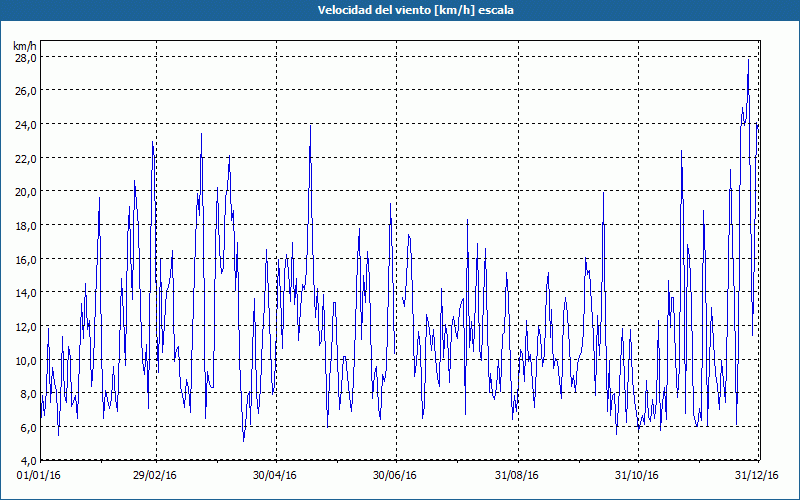Click the 24,0 y-axis label
Screen dimensions: 800x500
tap(25, 124)
